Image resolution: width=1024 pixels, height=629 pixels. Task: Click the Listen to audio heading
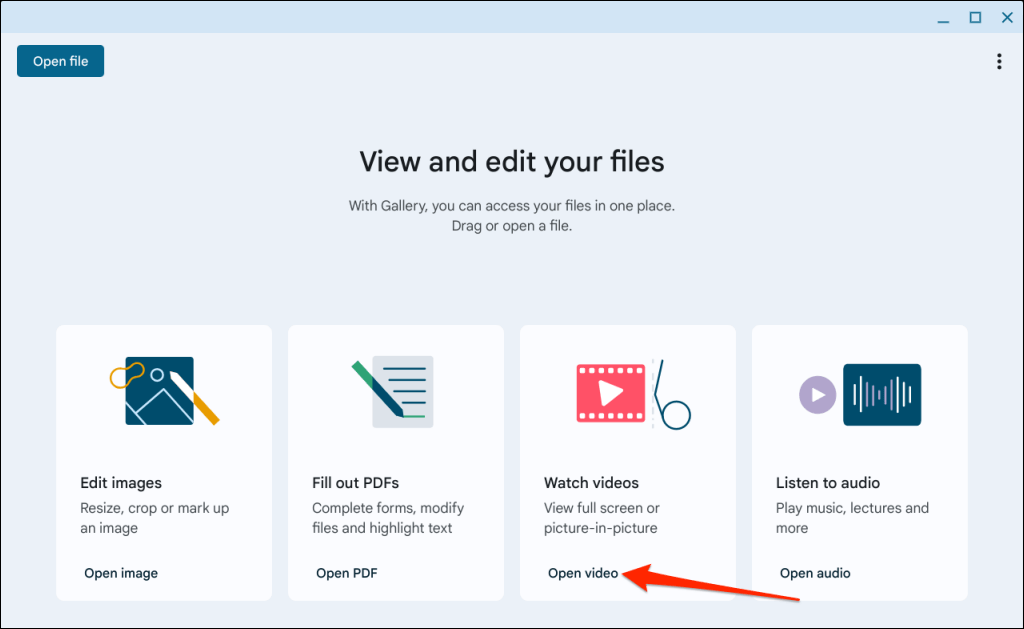828,483
